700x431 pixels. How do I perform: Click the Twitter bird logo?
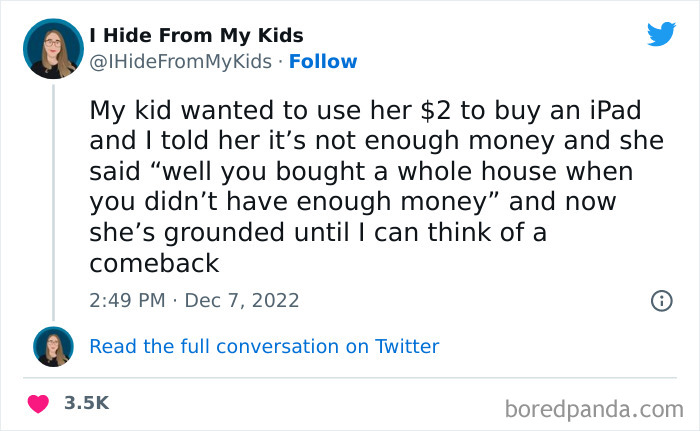pyautogui.click(x=661, y=35)
